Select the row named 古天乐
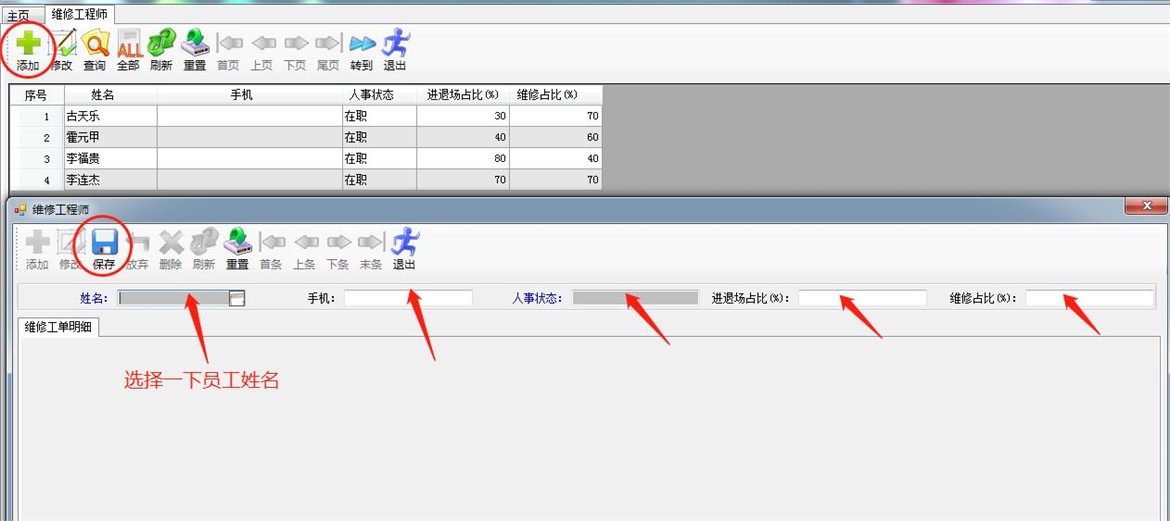The image size is (1170, 521). point(306,116)
